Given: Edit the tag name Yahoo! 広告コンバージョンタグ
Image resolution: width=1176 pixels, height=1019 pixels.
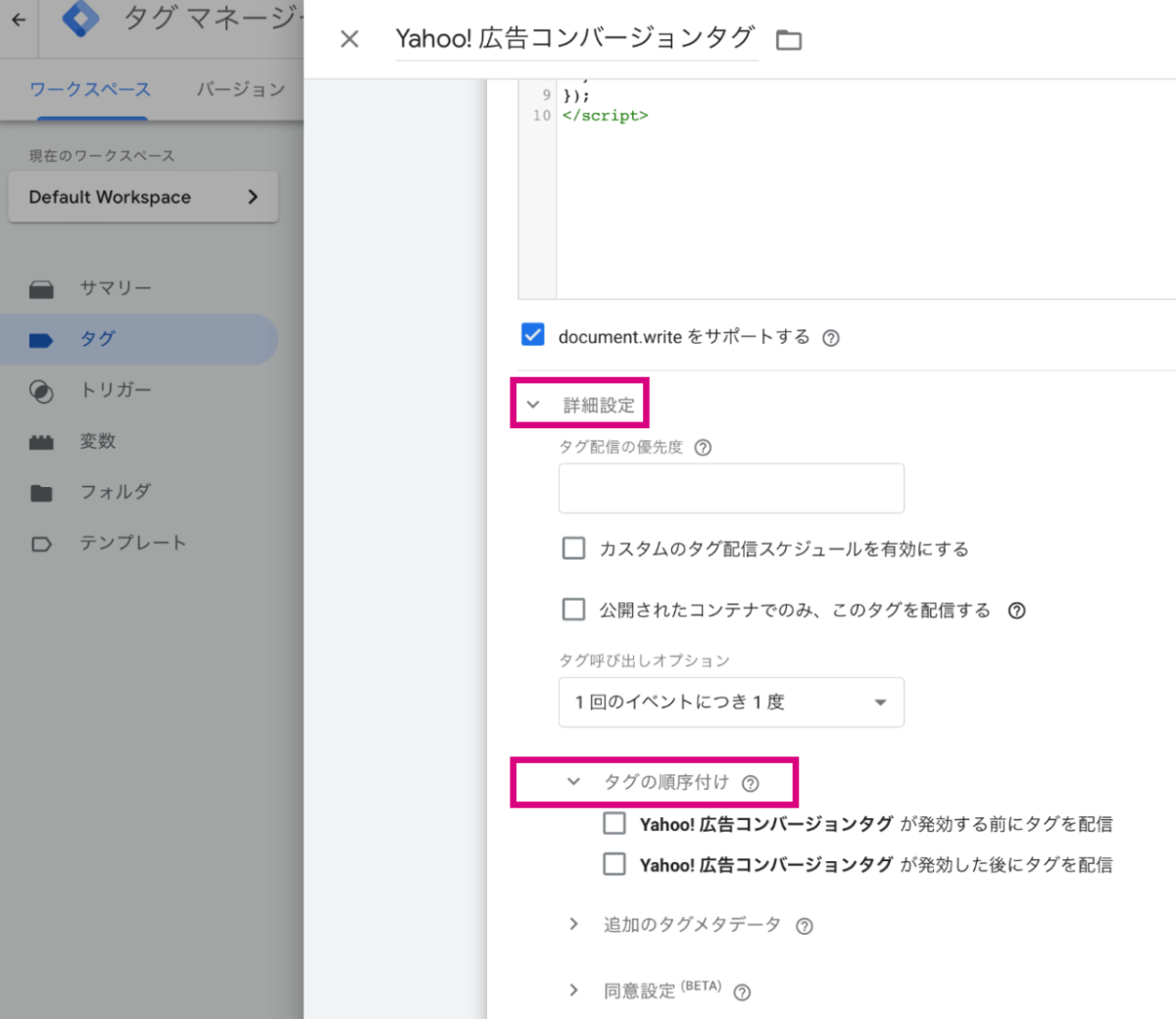Looking at the screenshot, I should 576,38.
